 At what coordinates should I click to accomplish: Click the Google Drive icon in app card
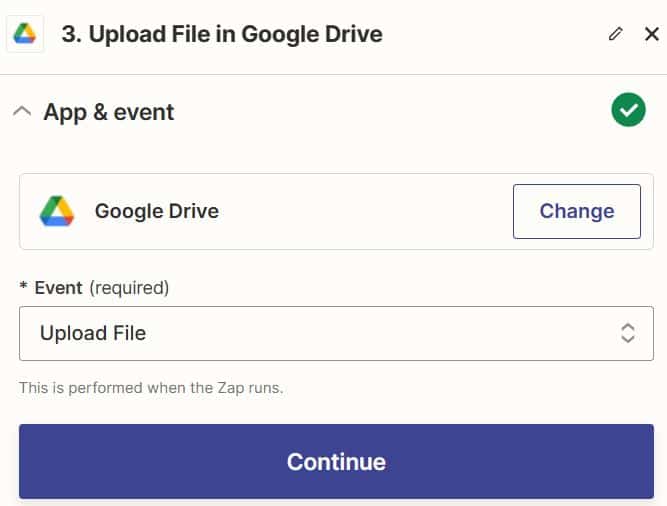click(57, 211)
